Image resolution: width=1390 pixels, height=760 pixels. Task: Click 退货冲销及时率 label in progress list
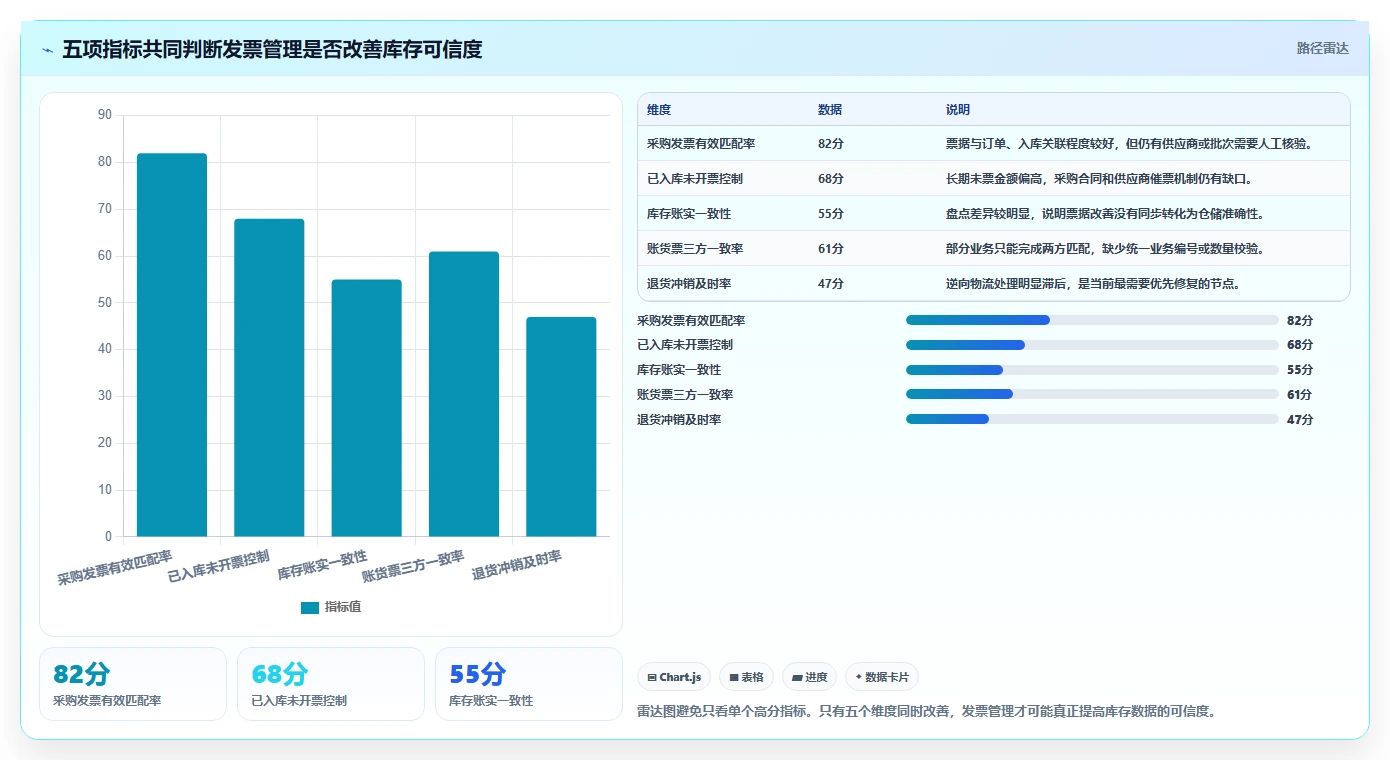point(679,420)
